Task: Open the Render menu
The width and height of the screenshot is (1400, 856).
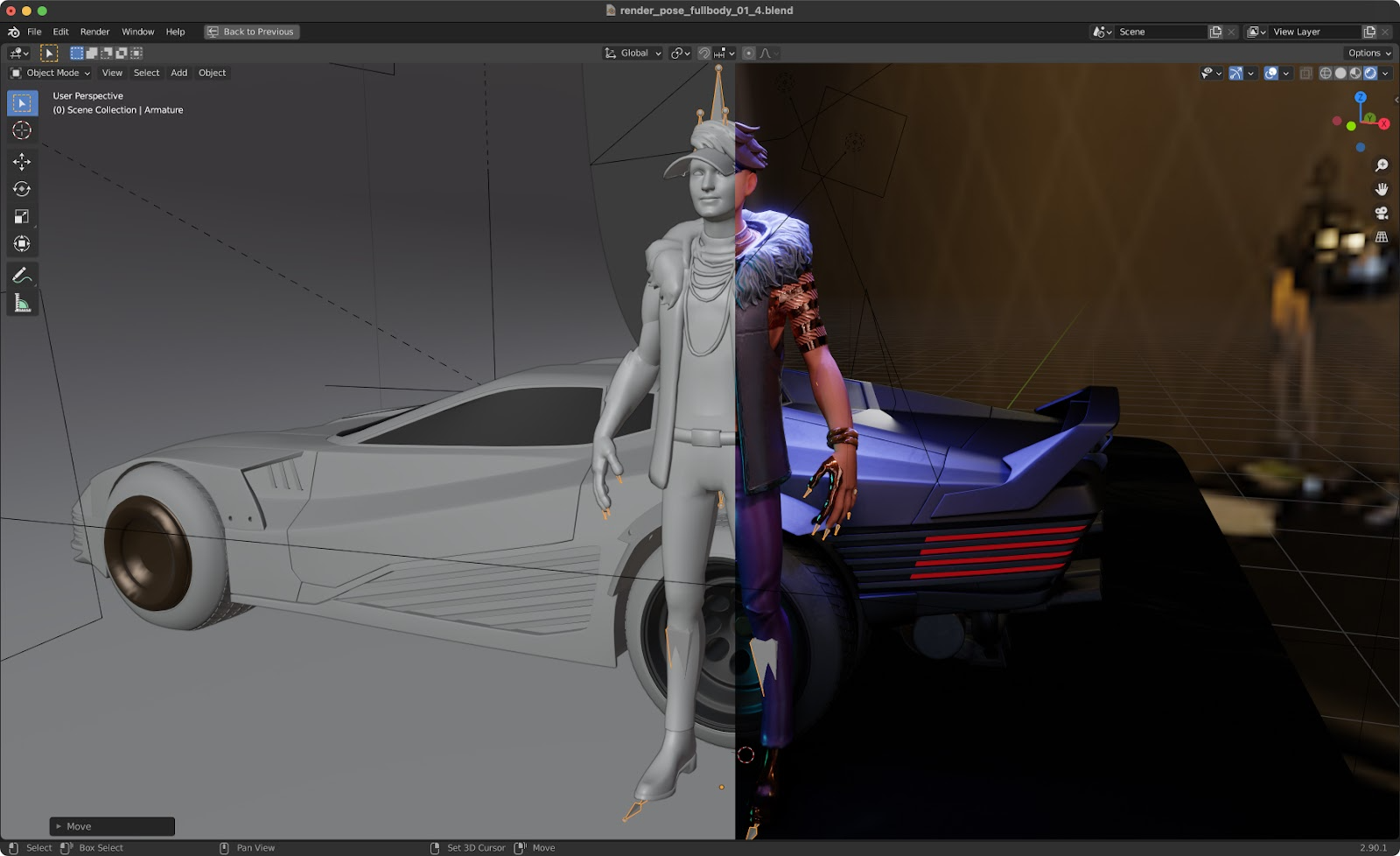Action: (x=94, y=32)
